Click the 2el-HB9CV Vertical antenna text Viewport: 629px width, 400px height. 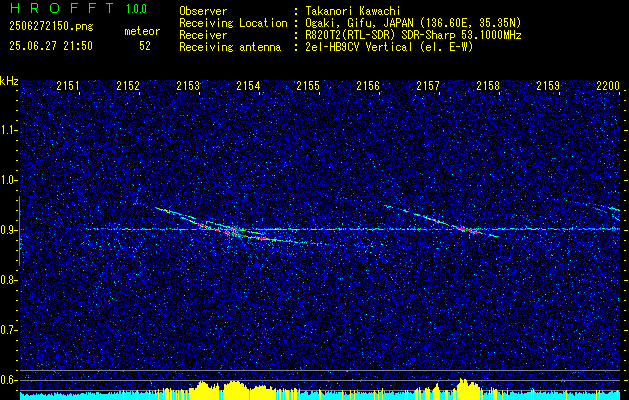[389, 47]
